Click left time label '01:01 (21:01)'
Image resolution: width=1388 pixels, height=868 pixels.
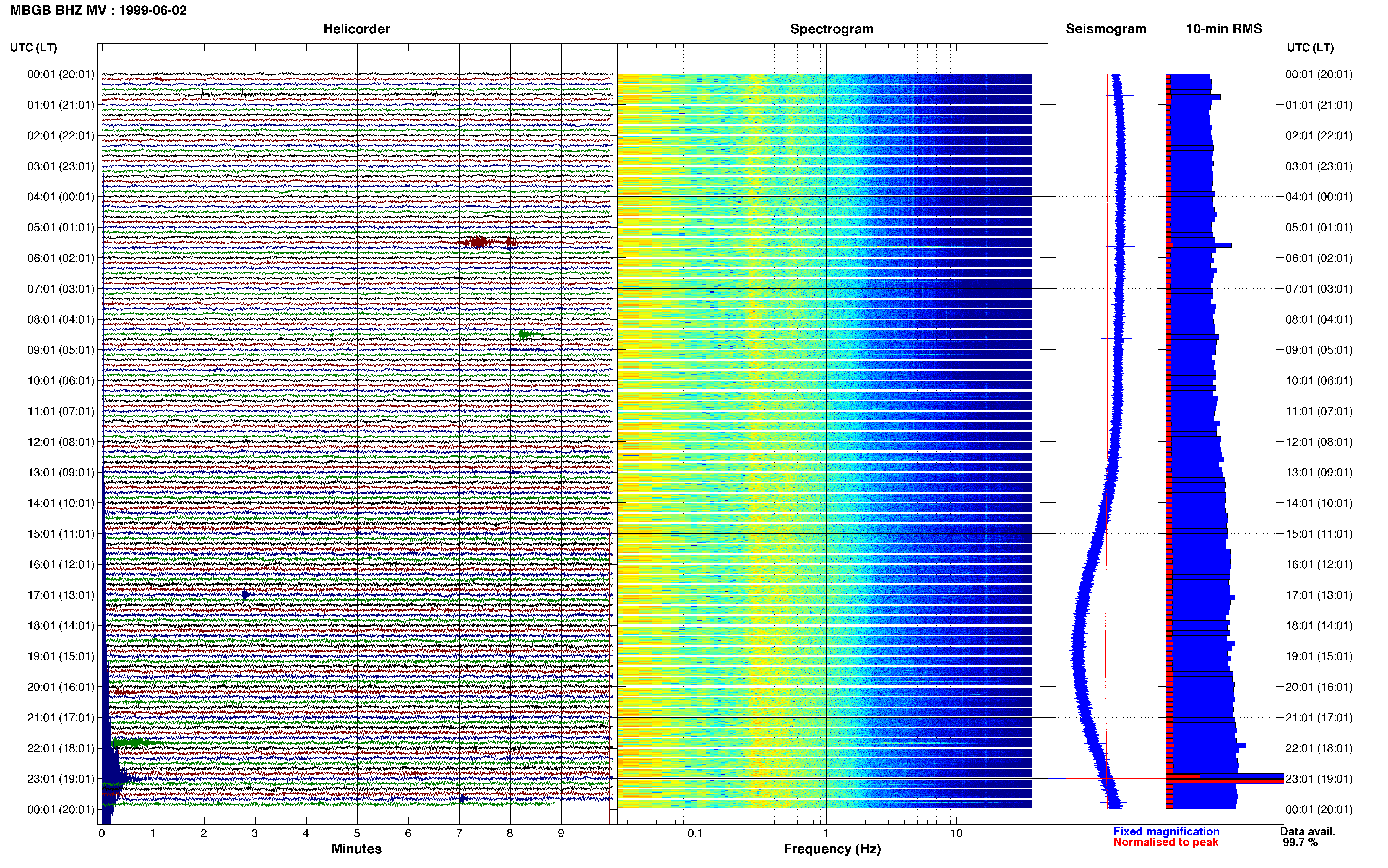tap(61, 105)
